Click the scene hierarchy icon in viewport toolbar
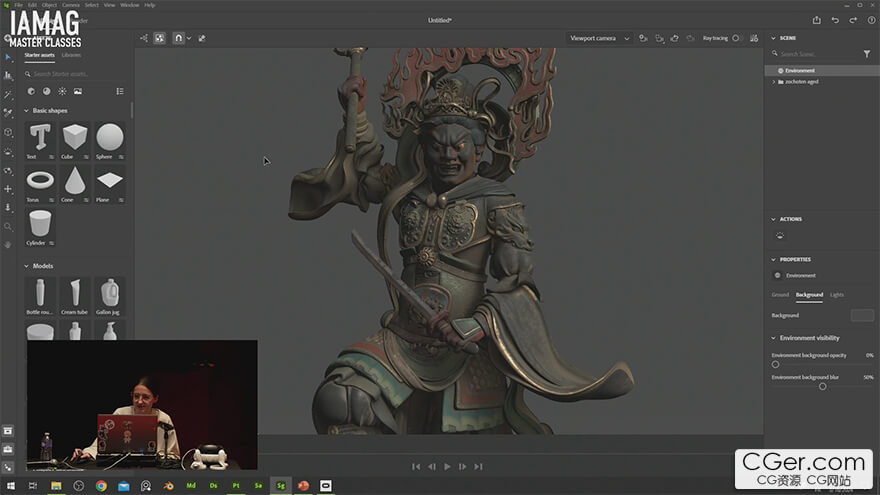The image size is (880, 495). point(144,38)
